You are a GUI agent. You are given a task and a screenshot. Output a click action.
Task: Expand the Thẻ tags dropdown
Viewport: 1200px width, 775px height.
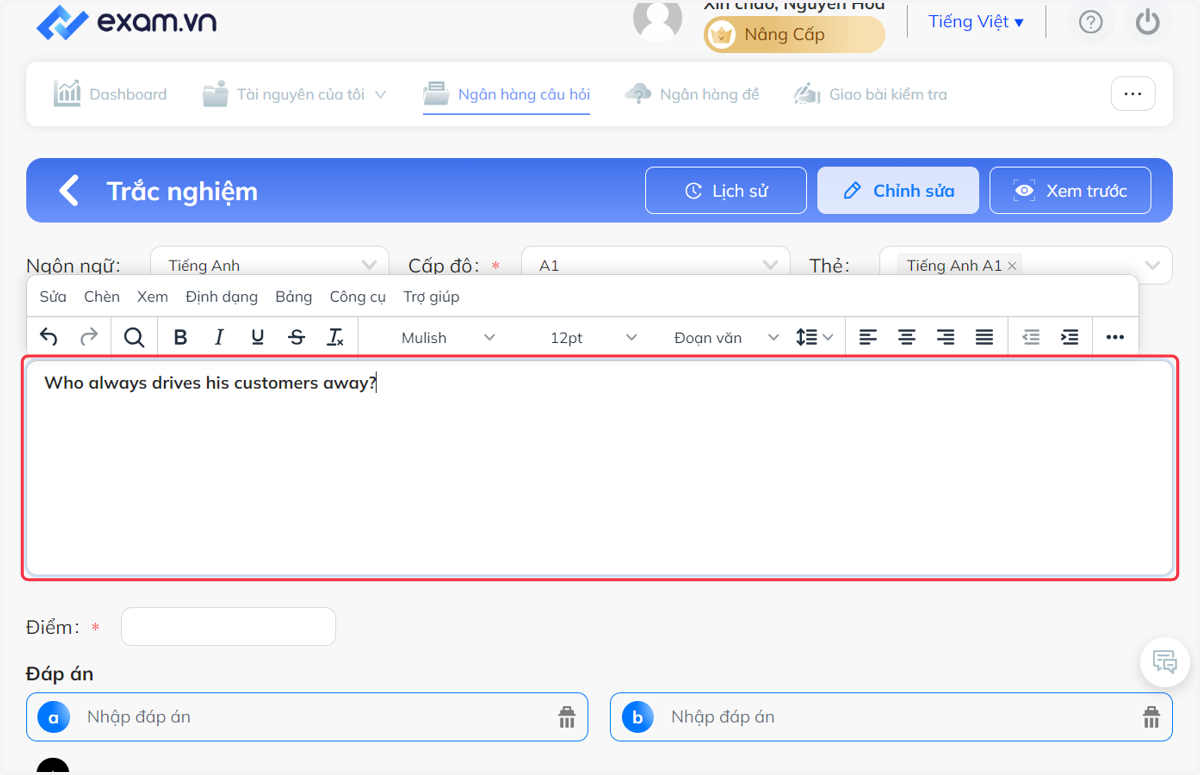1153,265
